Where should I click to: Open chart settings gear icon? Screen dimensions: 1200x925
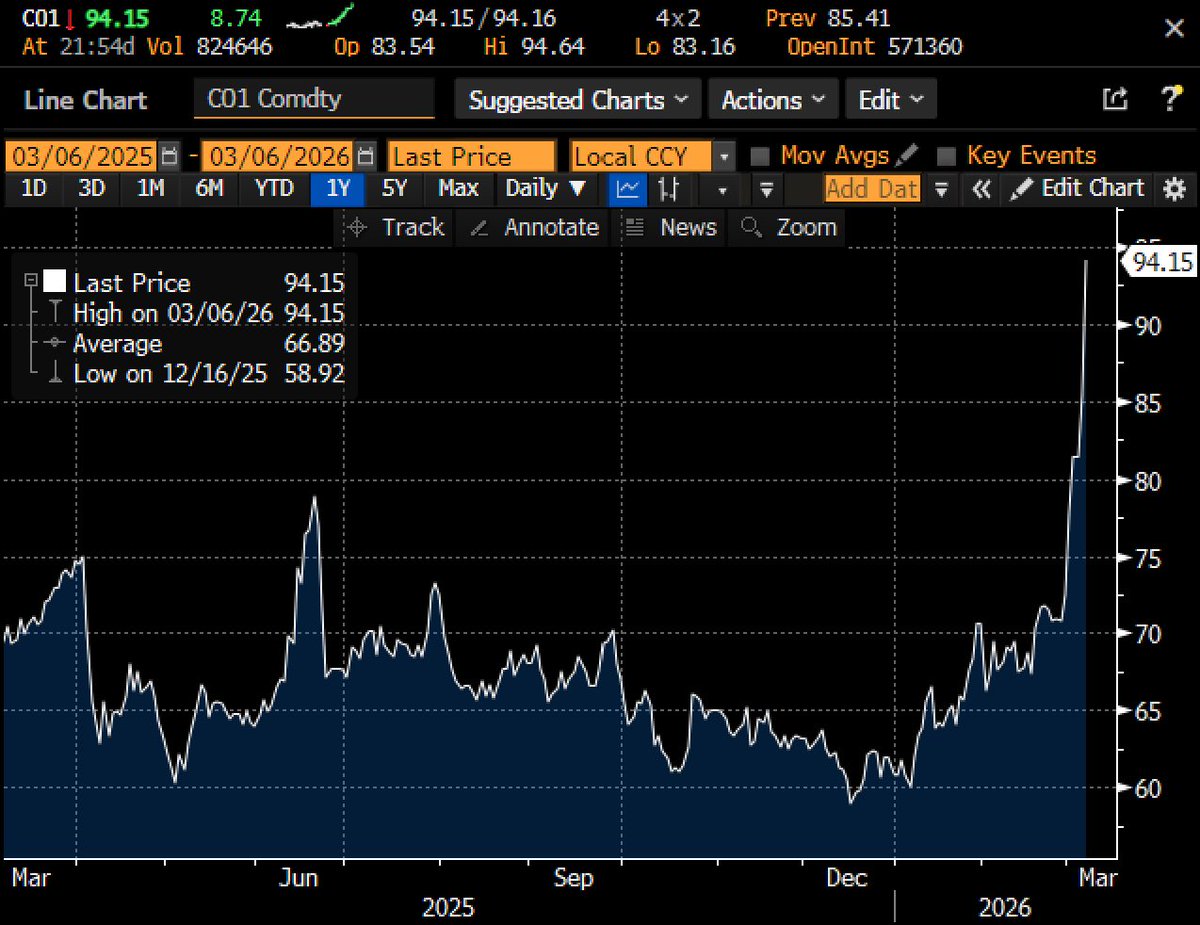[1175, 188]
